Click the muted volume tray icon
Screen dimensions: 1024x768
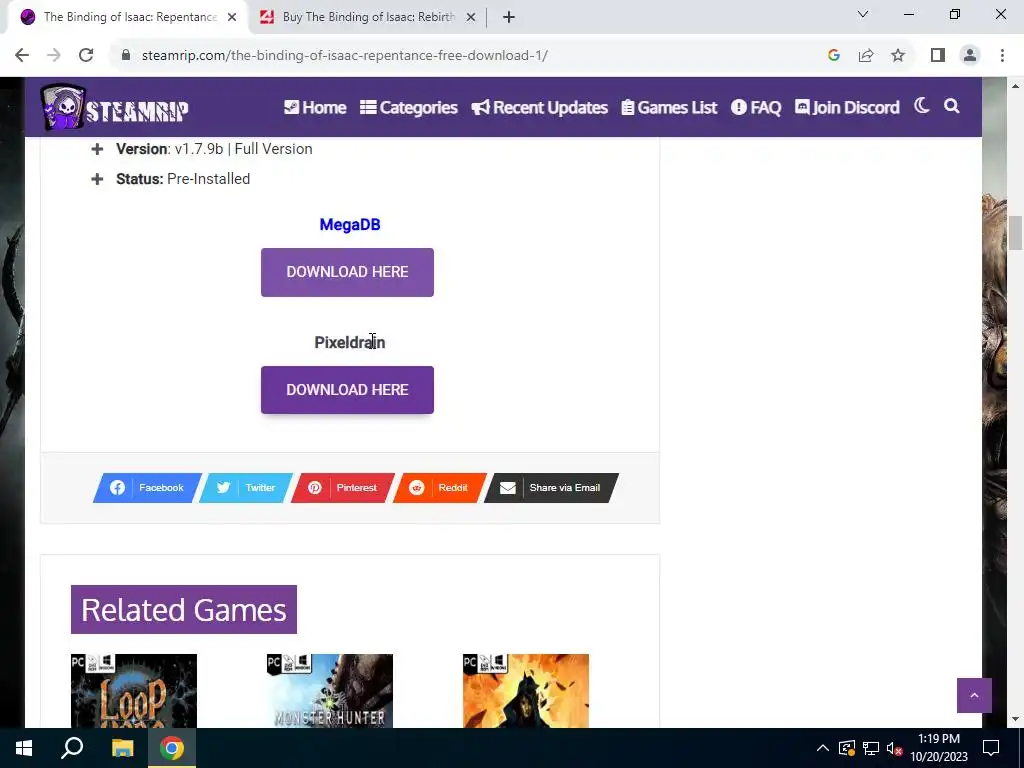pos(894,748)
